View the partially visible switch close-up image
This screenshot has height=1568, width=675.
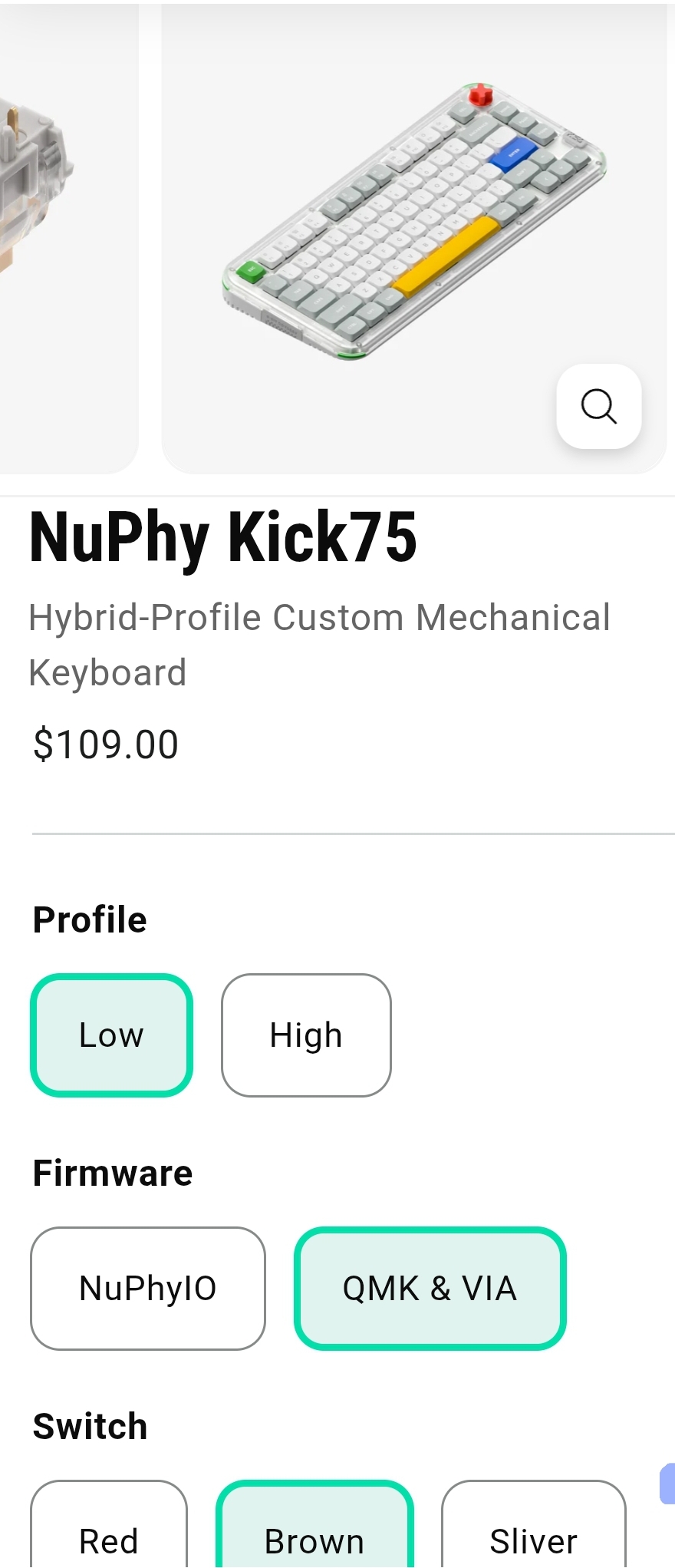(67, 238)
